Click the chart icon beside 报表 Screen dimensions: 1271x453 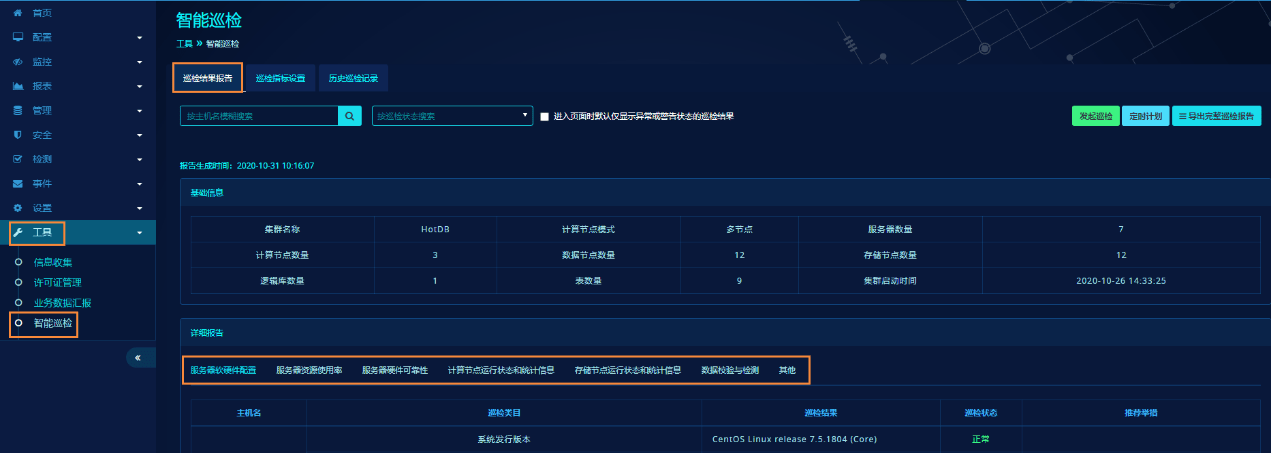point(17,86)
